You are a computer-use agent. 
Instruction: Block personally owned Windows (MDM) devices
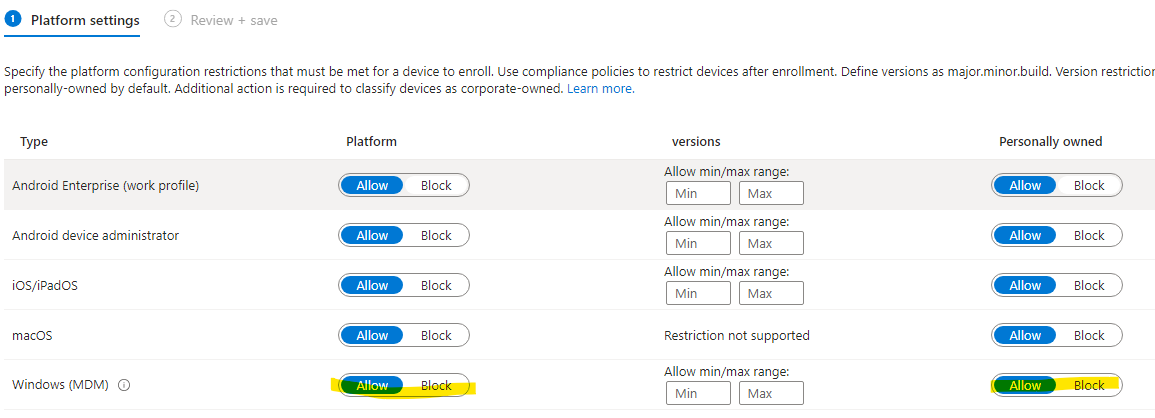click(1089, 386)
